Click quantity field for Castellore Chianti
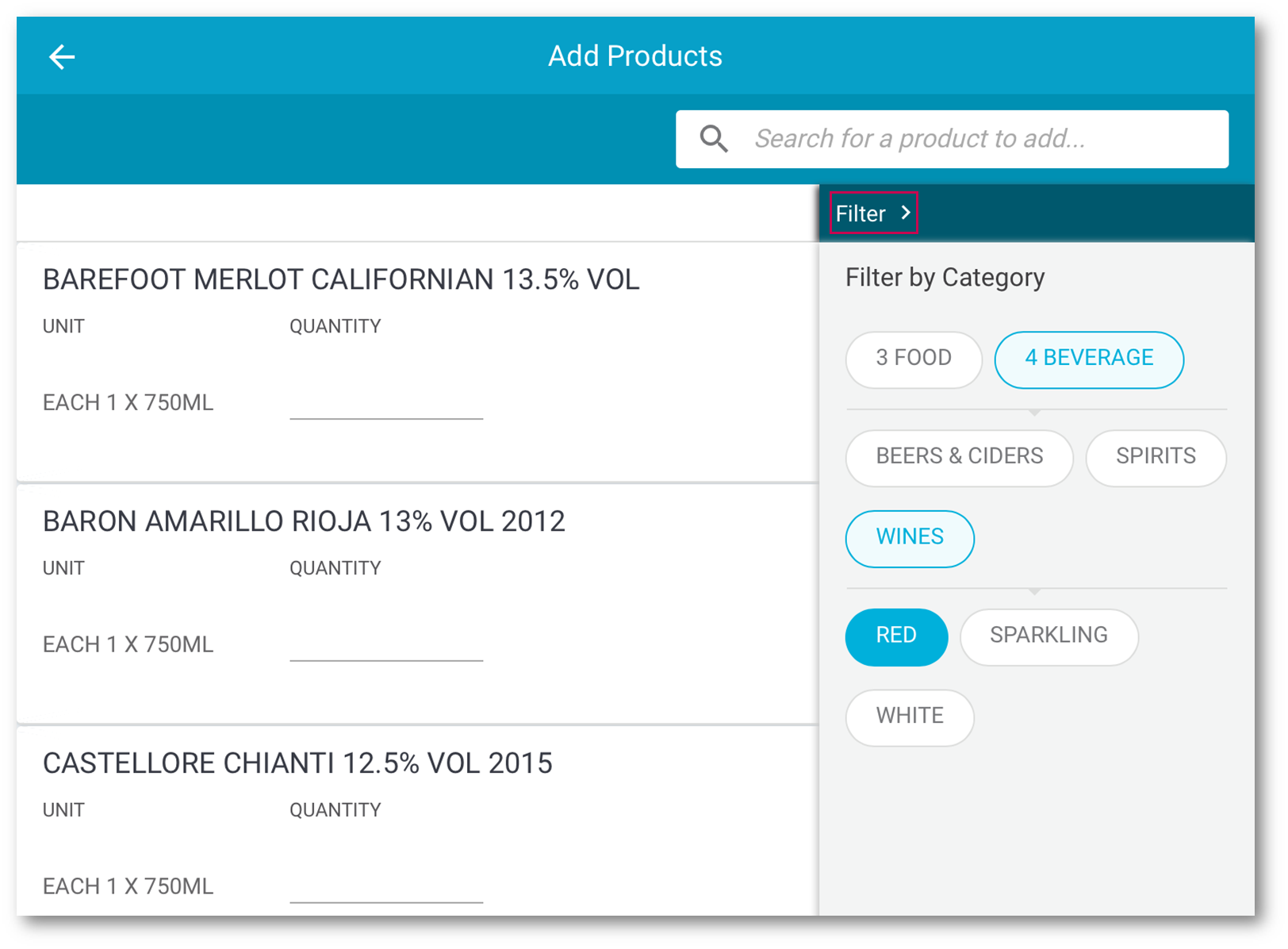Image resolution: width=1288 pixels, height=949 pixels. click(x=386, y=886)
